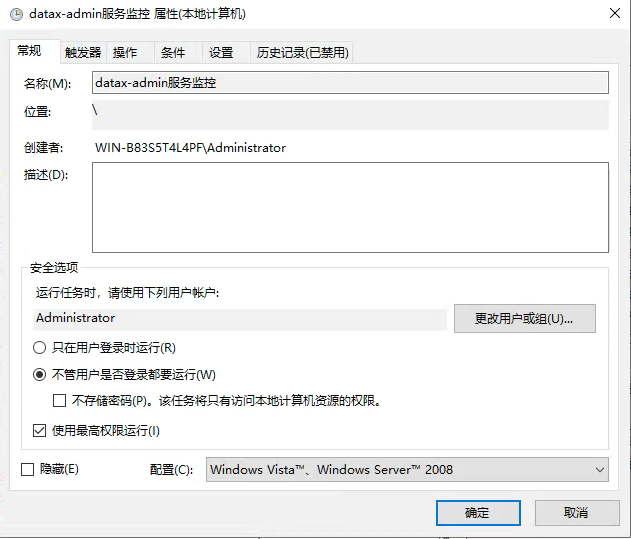
Task: Click the 描述(D): label
Action: (46, 175)
